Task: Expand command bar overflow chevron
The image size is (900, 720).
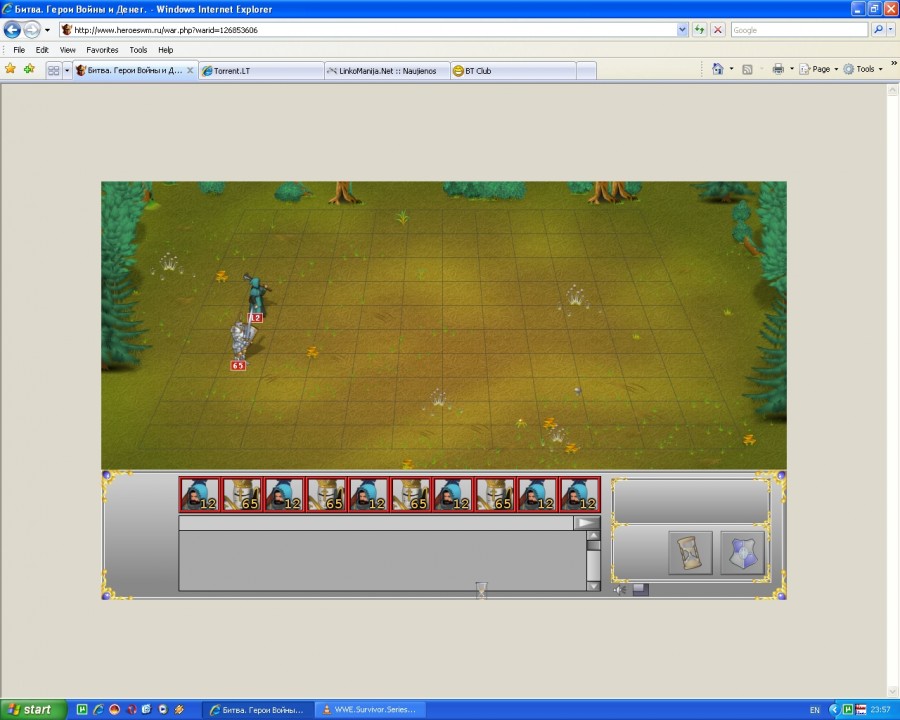Action: click(x=894, y=63)
